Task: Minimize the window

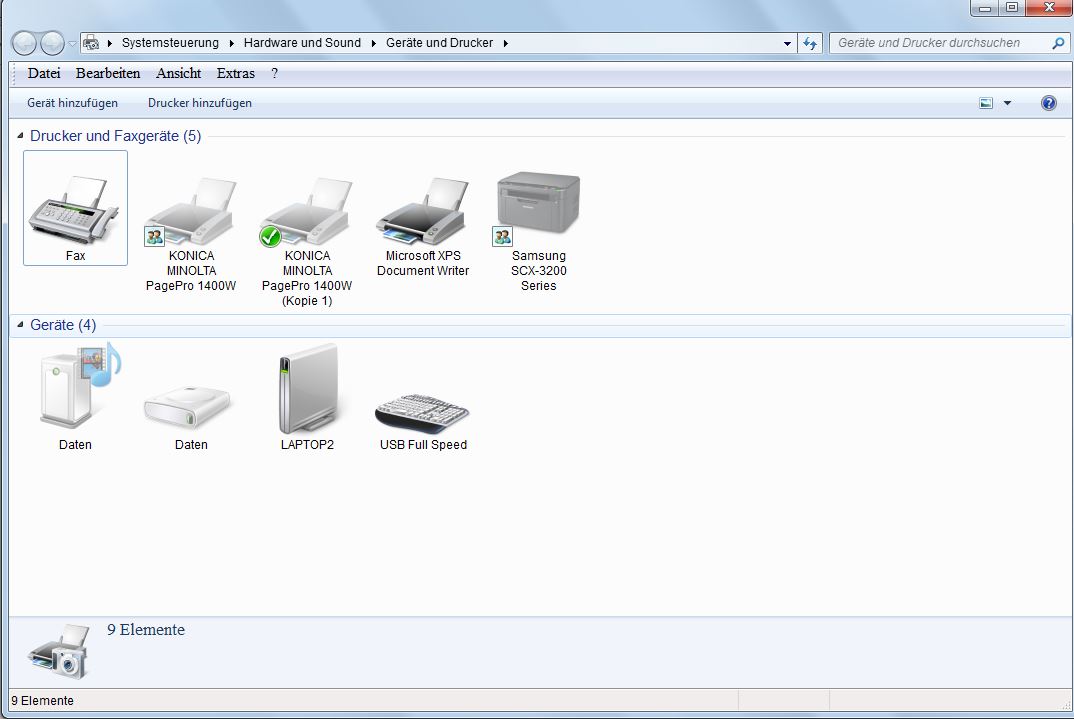Action: (985, 8)
